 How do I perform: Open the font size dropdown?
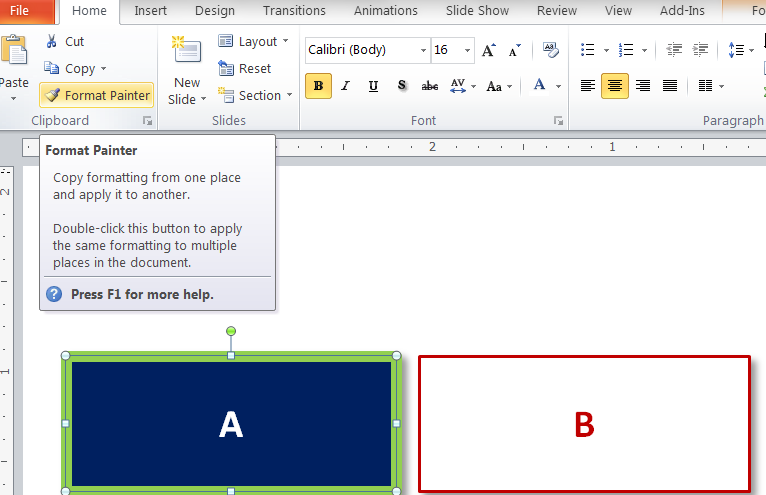click(x=468, y=50)
